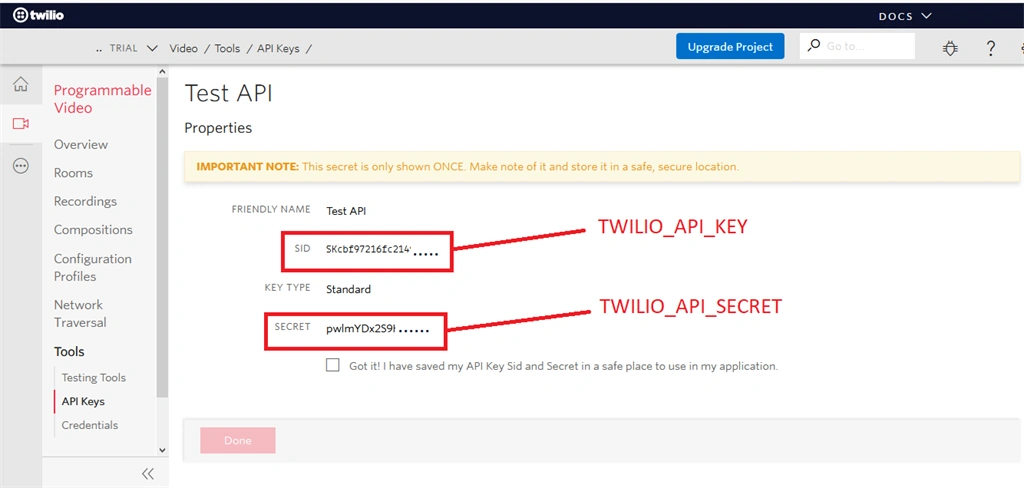Viewport: 1024px width, 488px height.
Task: Expand the DOCS dropdown menu
Action: coord(905,16)
